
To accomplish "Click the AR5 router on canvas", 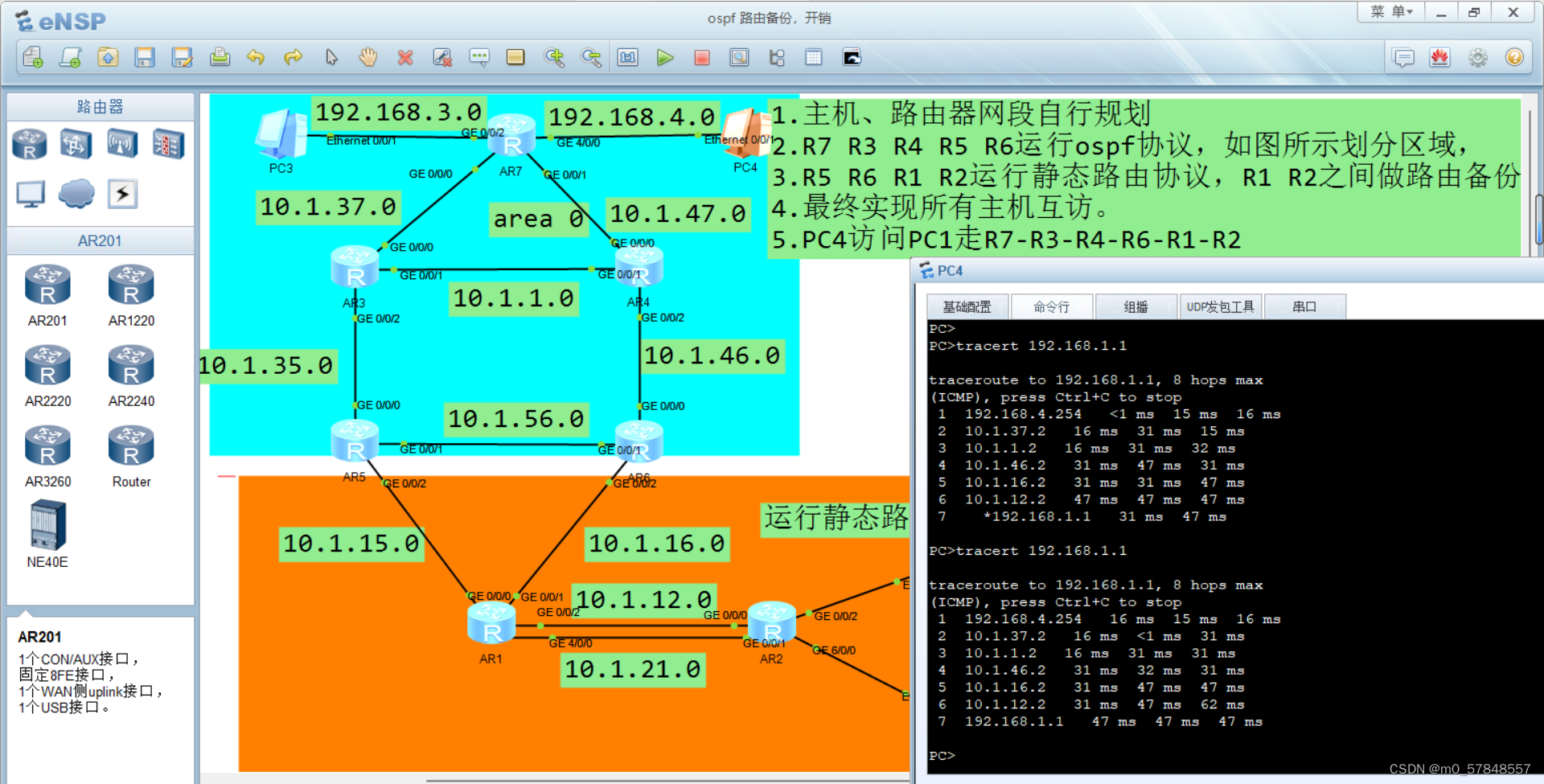I will (355, 441).
